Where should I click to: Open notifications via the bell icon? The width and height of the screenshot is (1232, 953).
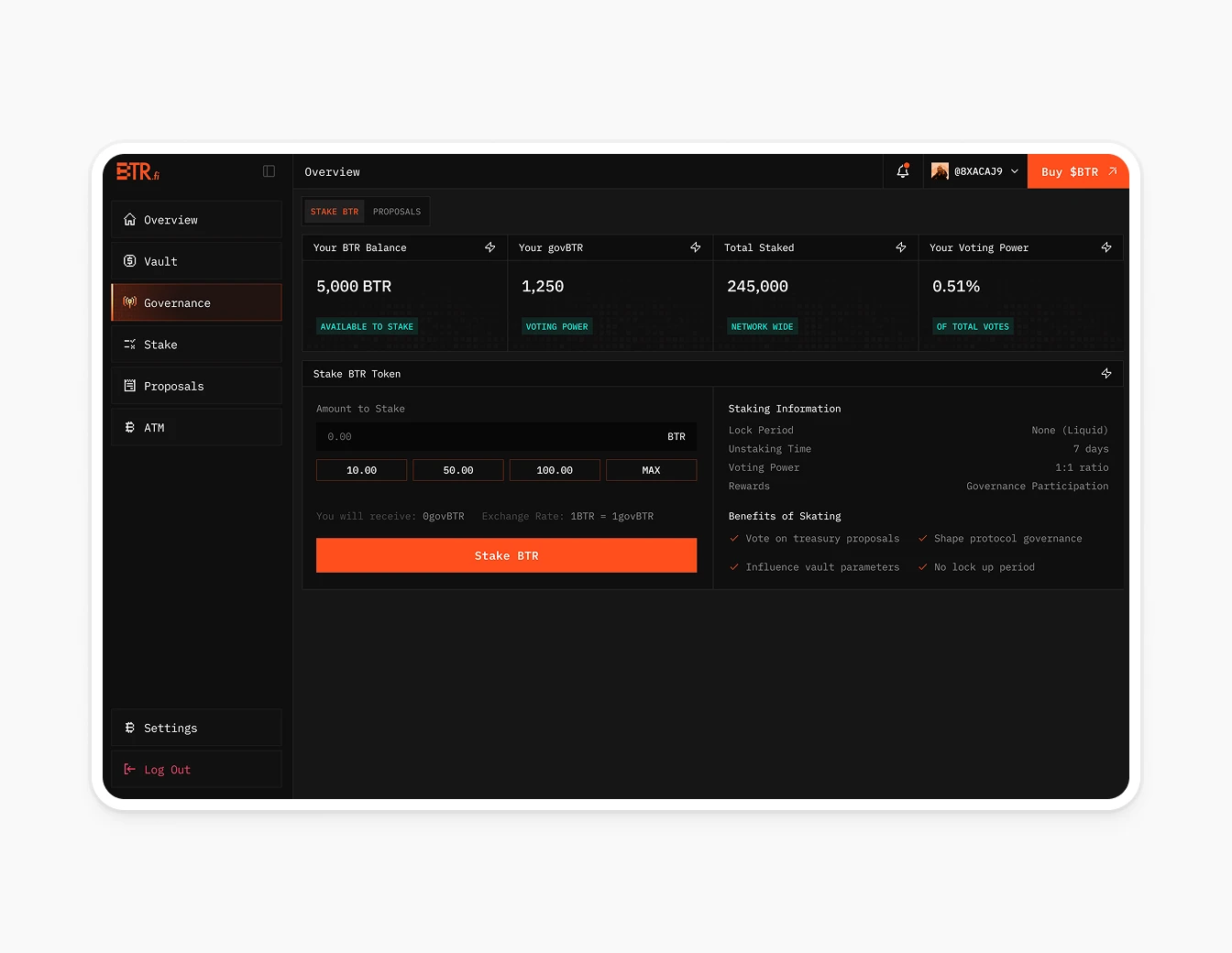[x=902, y=171]
